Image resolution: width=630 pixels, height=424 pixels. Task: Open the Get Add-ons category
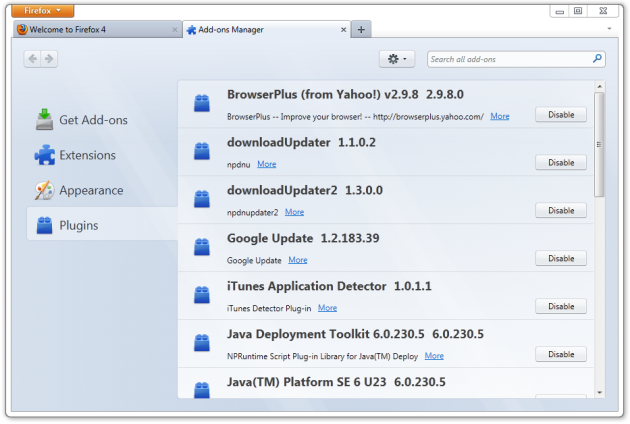pos(102,120)
